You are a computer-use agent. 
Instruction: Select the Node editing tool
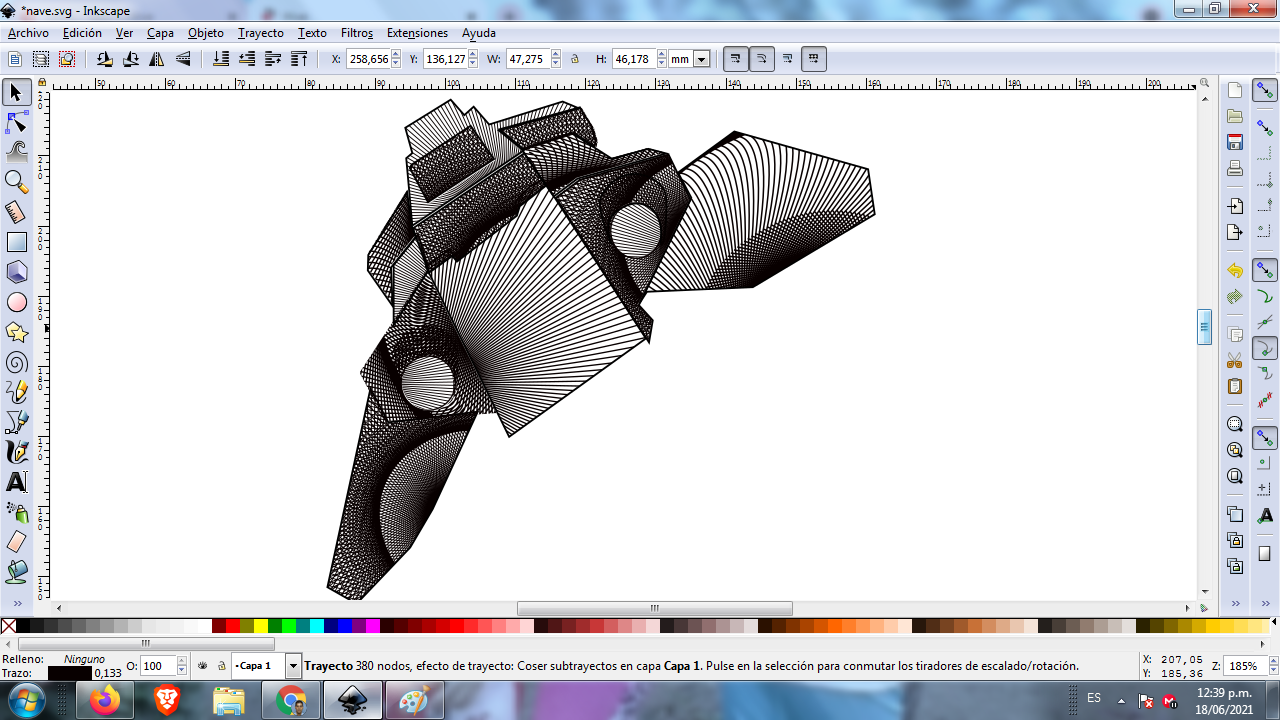[x=17, y=122]
